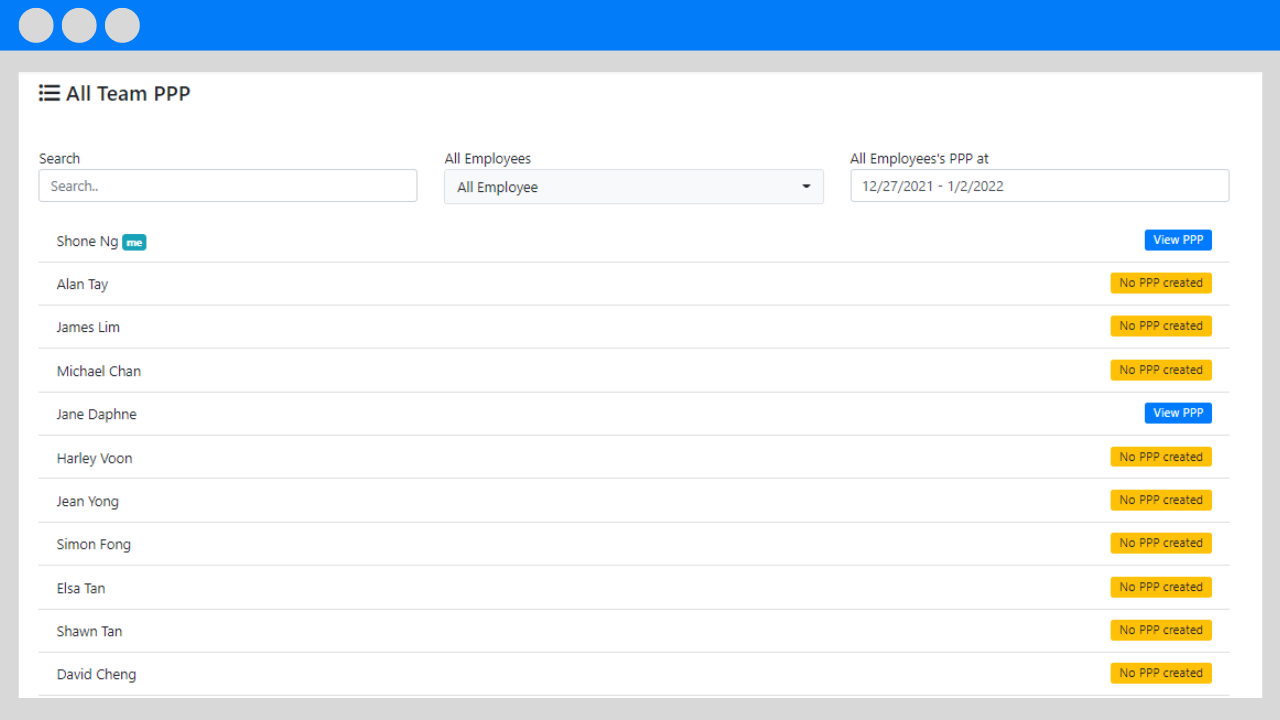
Task: Select the name Michael Chan
Action: (99, 371)
